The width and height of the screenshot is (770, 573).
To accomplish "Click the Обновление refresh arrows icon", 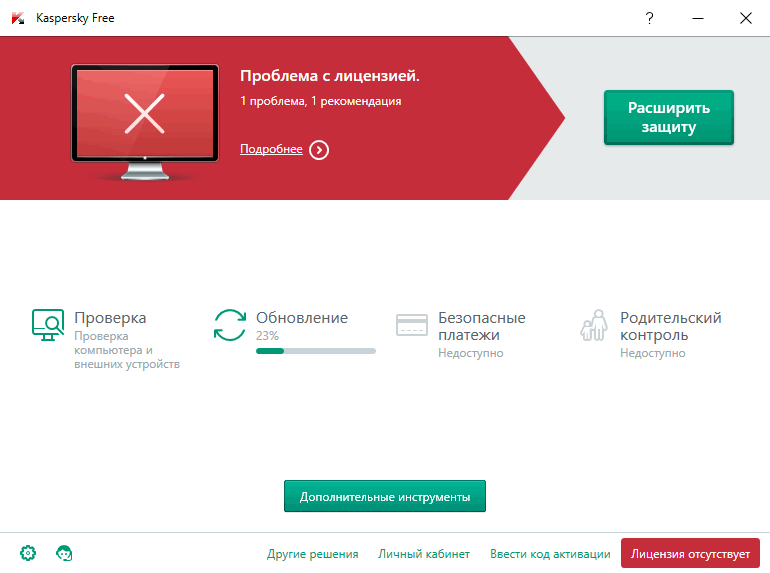I will point(230,325).
